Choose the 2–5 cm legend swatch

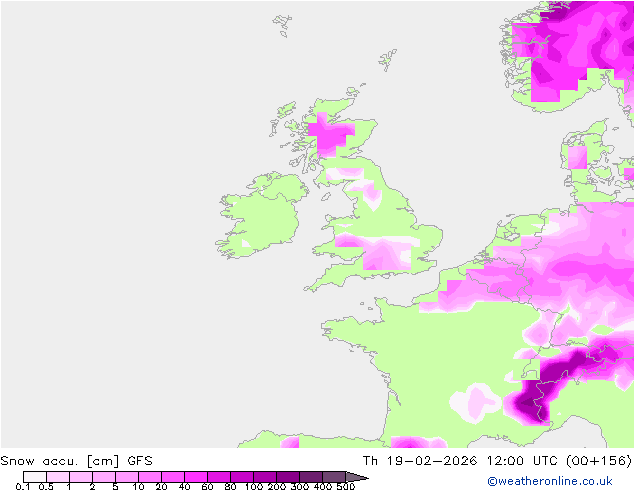coord(104,477)
